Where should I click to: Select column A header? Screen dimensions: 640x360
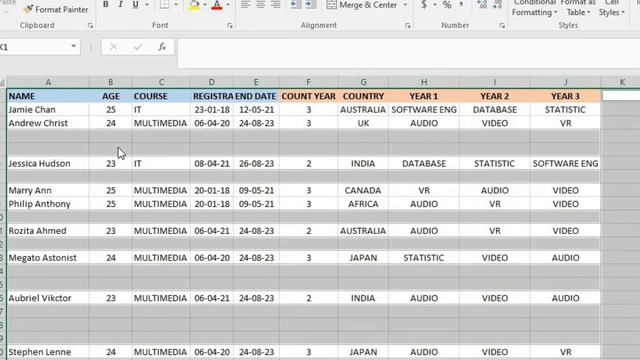[x=48, y=82]
